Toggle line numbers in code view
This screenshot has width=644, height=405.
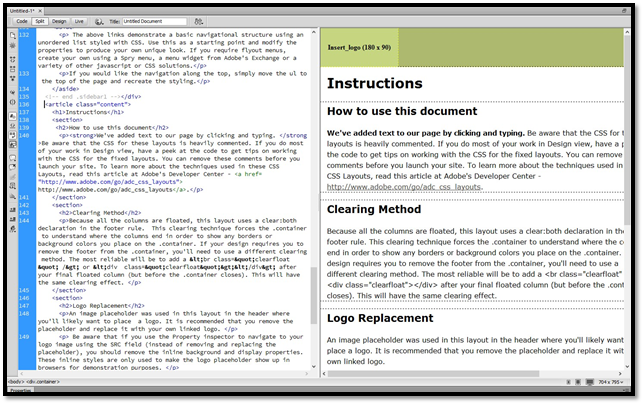click(13, 116)
